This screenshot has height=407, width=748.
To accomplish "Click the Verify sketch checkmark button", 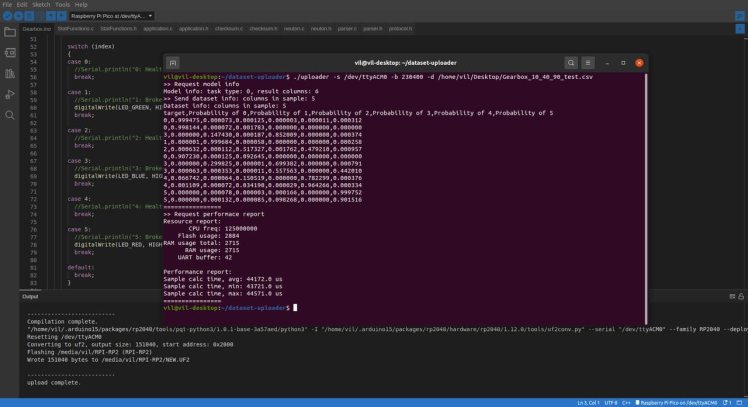I will point(8,16).
